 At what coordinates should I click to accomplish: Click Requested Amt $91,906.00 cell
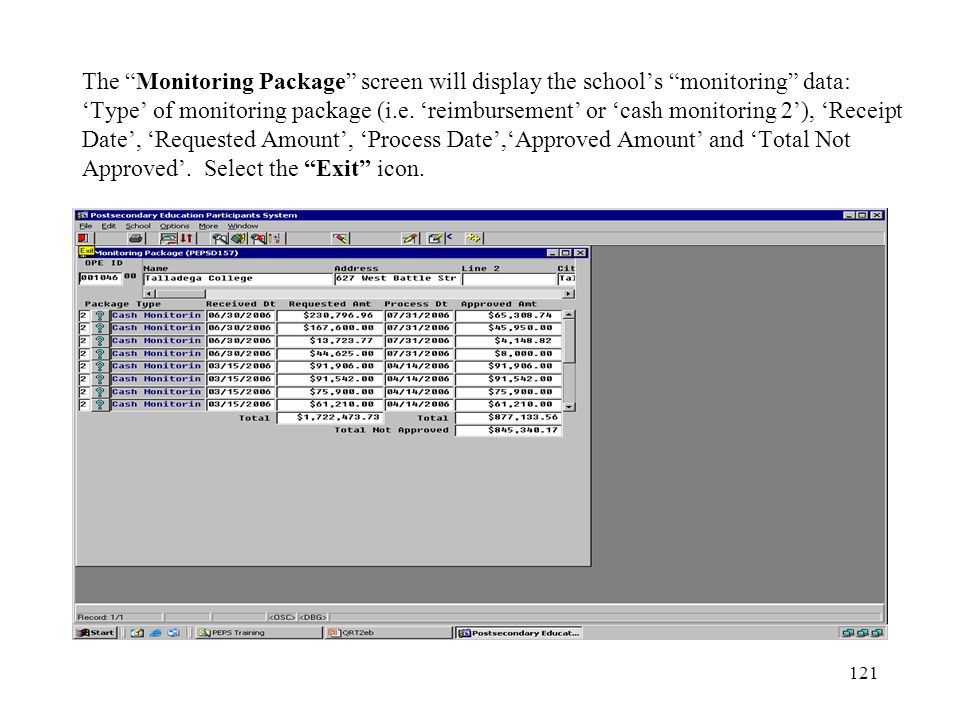coord(330,366)
